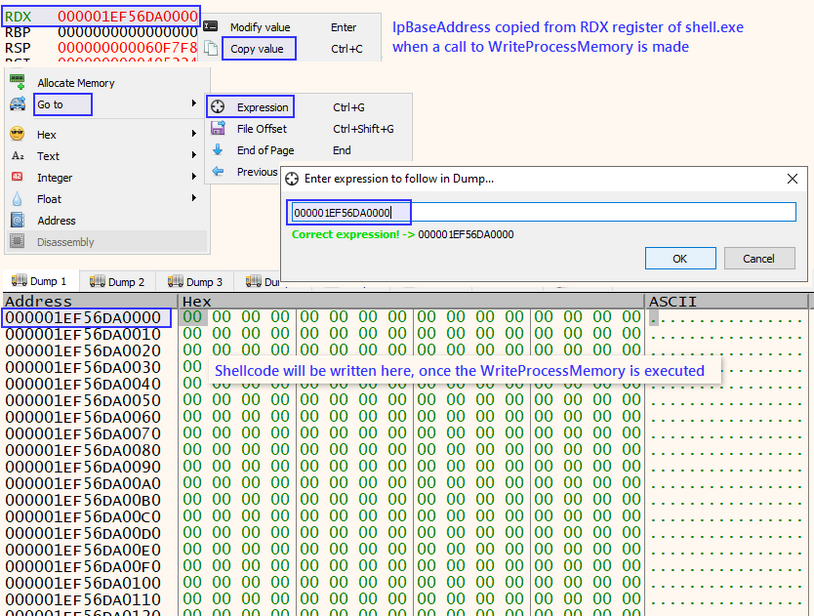Switch to the Dump 2 tab
This screenshot has width=814, height=616.
[x=117, y=282]
